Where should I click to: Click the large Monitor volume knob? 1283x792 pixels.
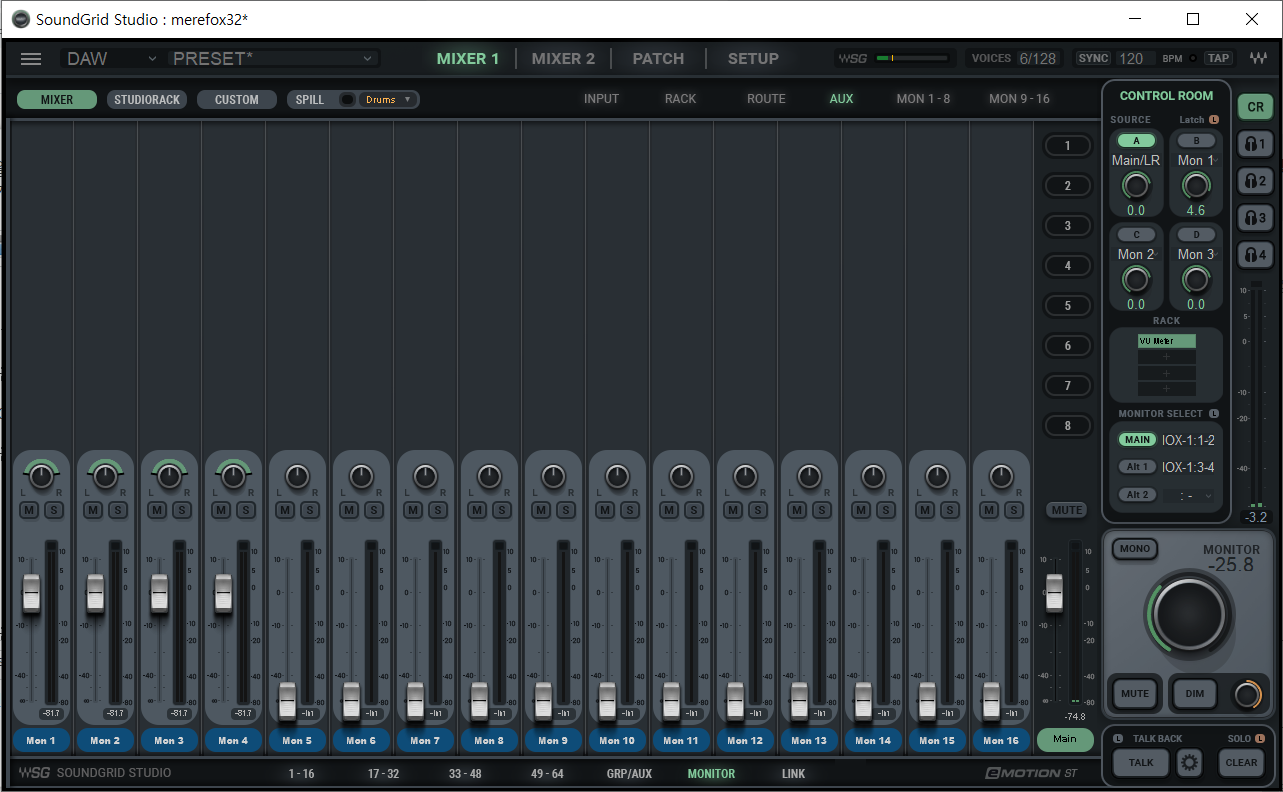(x=1188, y=613)
